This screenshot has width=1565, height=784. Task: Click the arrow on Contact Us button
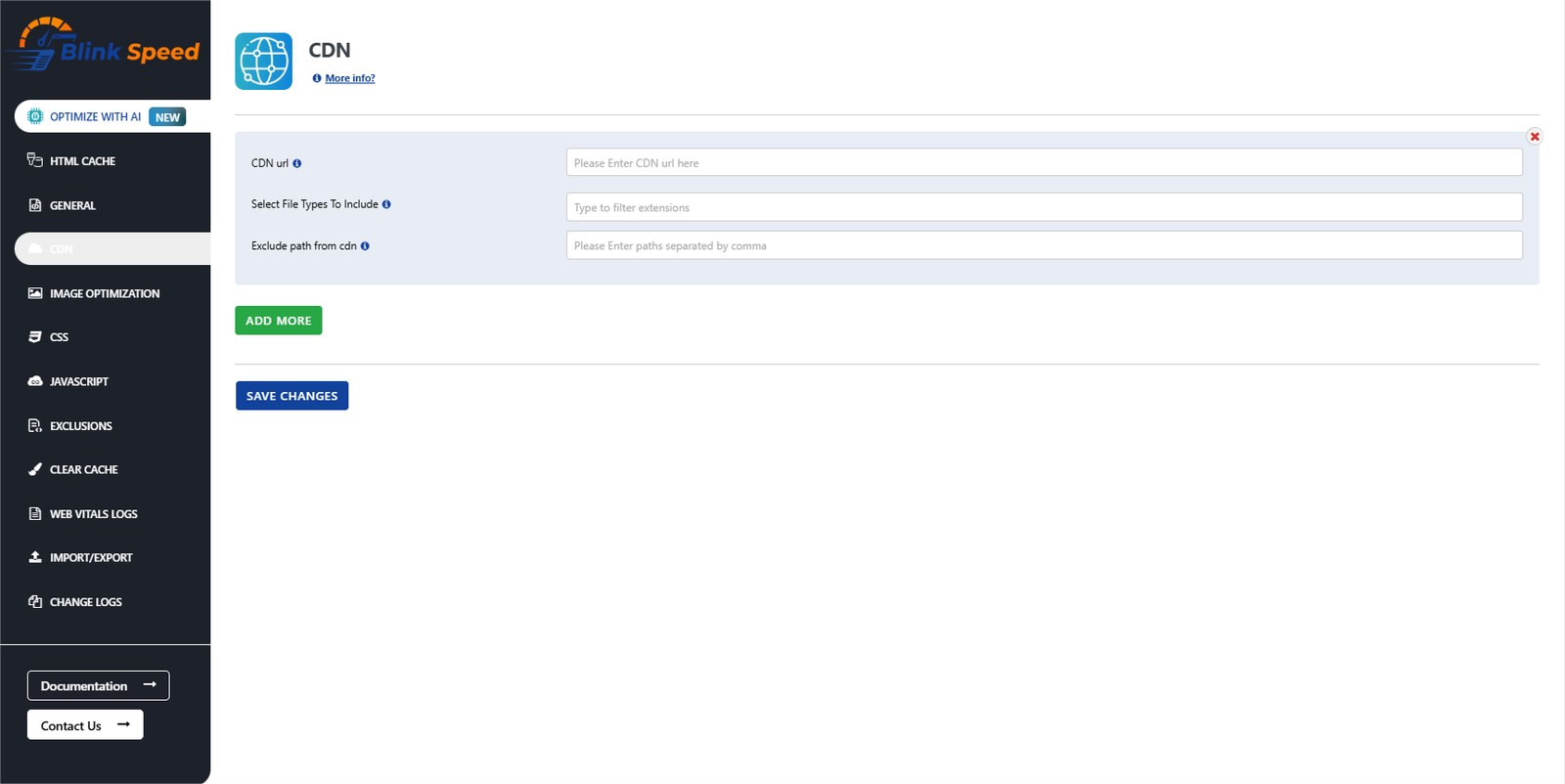click(123, 725)
